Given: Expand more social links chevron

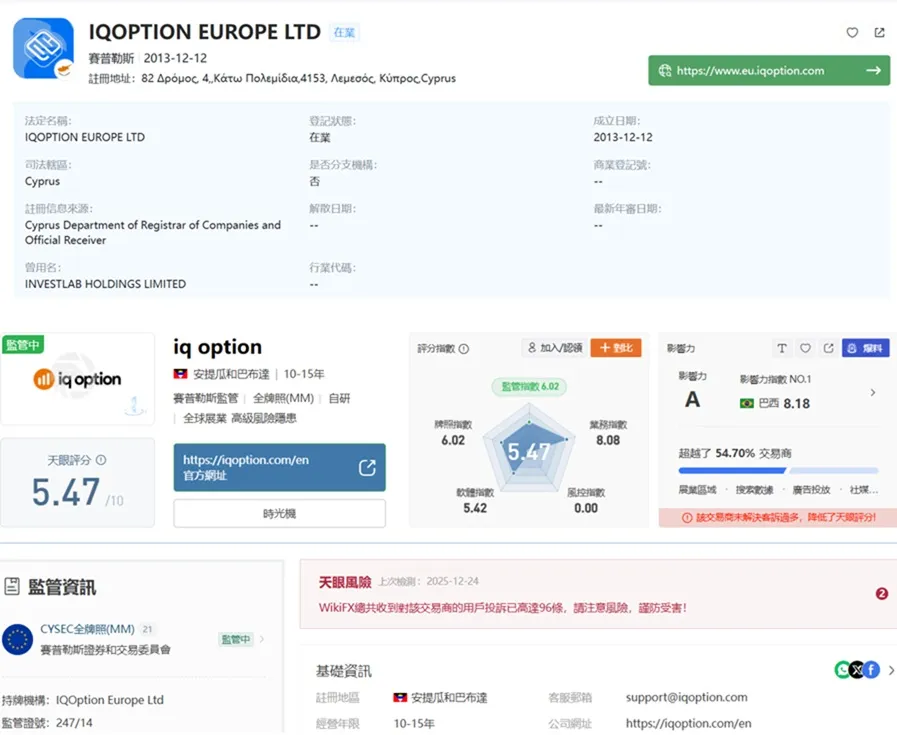Looking at the screenshot, I should pos(891,670).
